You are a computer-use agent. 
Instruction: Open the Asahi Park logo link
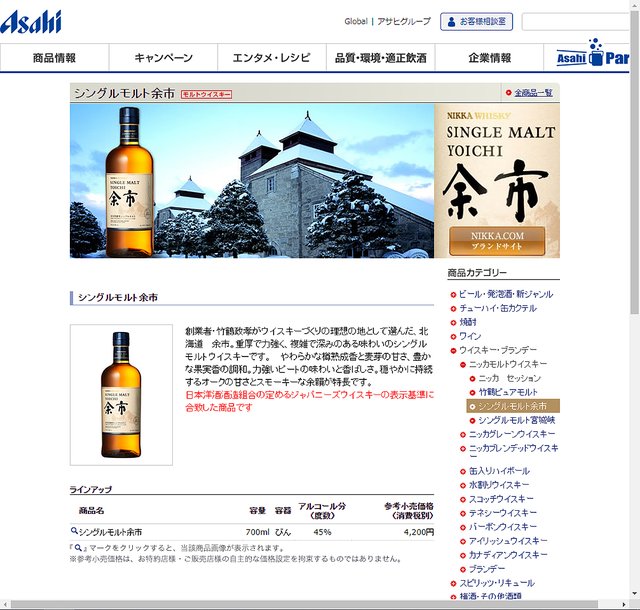(593, 54)
